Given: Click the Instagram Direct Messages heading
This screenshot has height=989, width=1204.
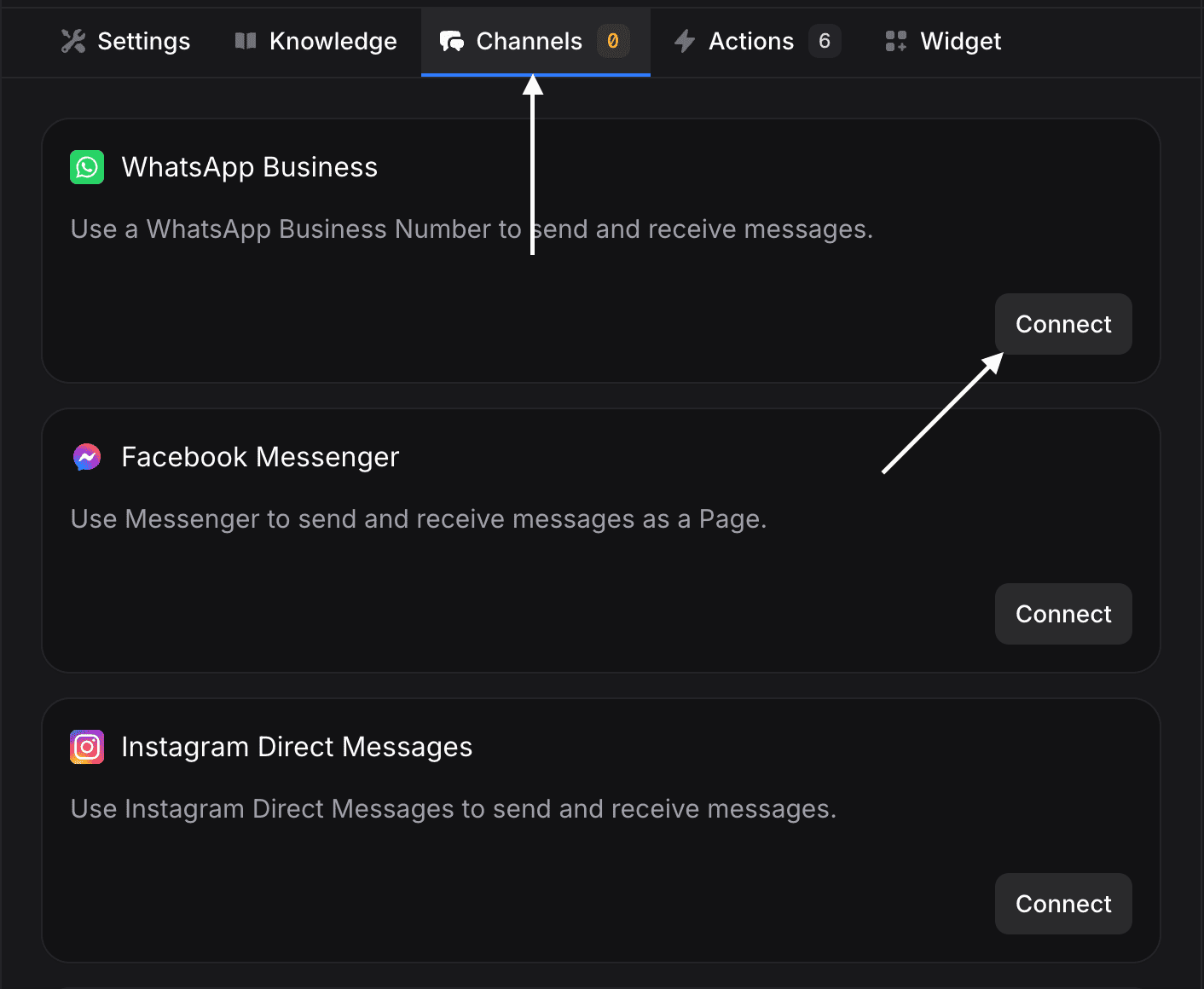Looking at the screenshot, I should click(x=297, y=748).
